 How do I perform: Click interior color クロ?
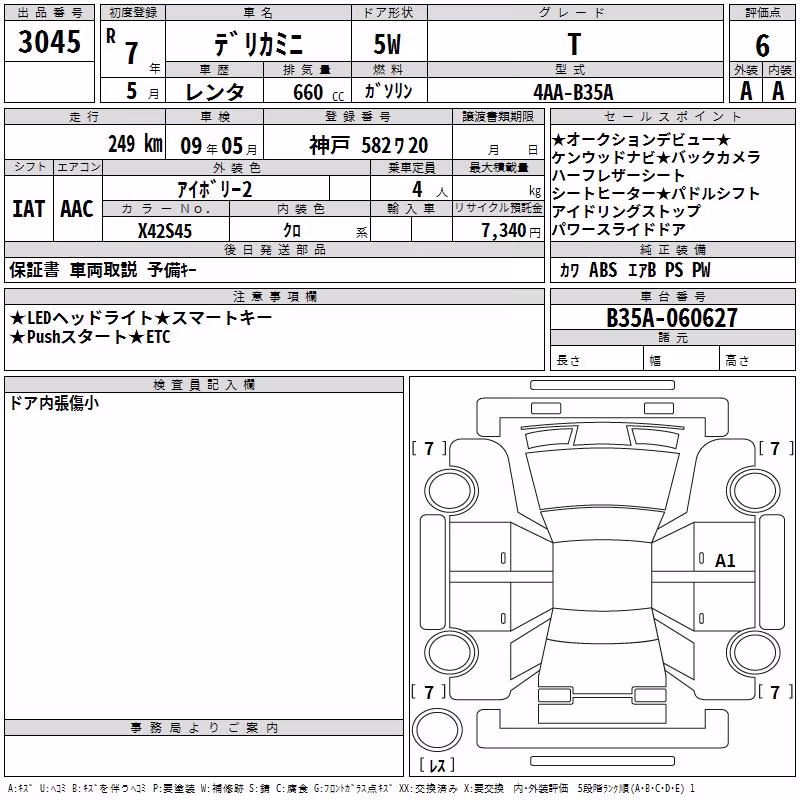pos(292,231)
